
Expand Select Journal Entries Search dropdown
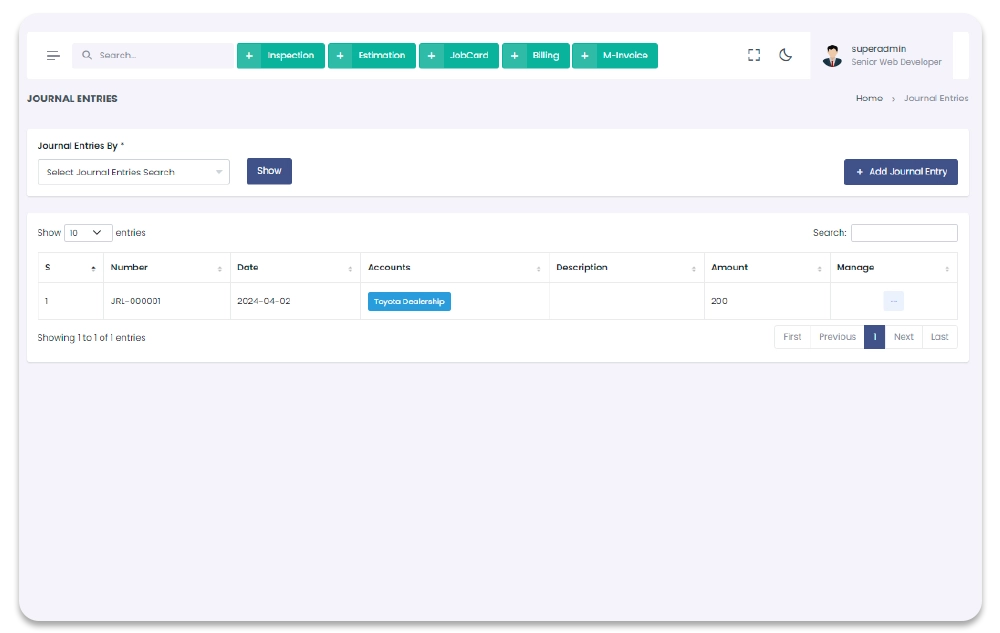pyautogui.click(x=134, y=172)
